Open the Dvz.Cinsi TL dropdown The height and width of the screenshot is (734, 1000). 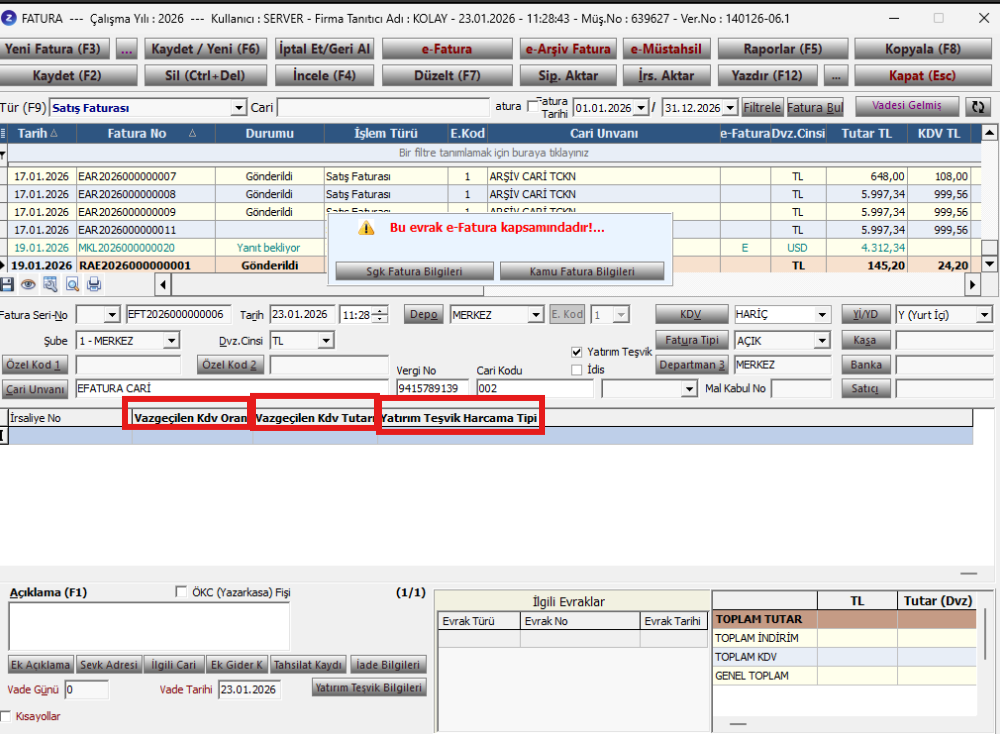(326, 341)
